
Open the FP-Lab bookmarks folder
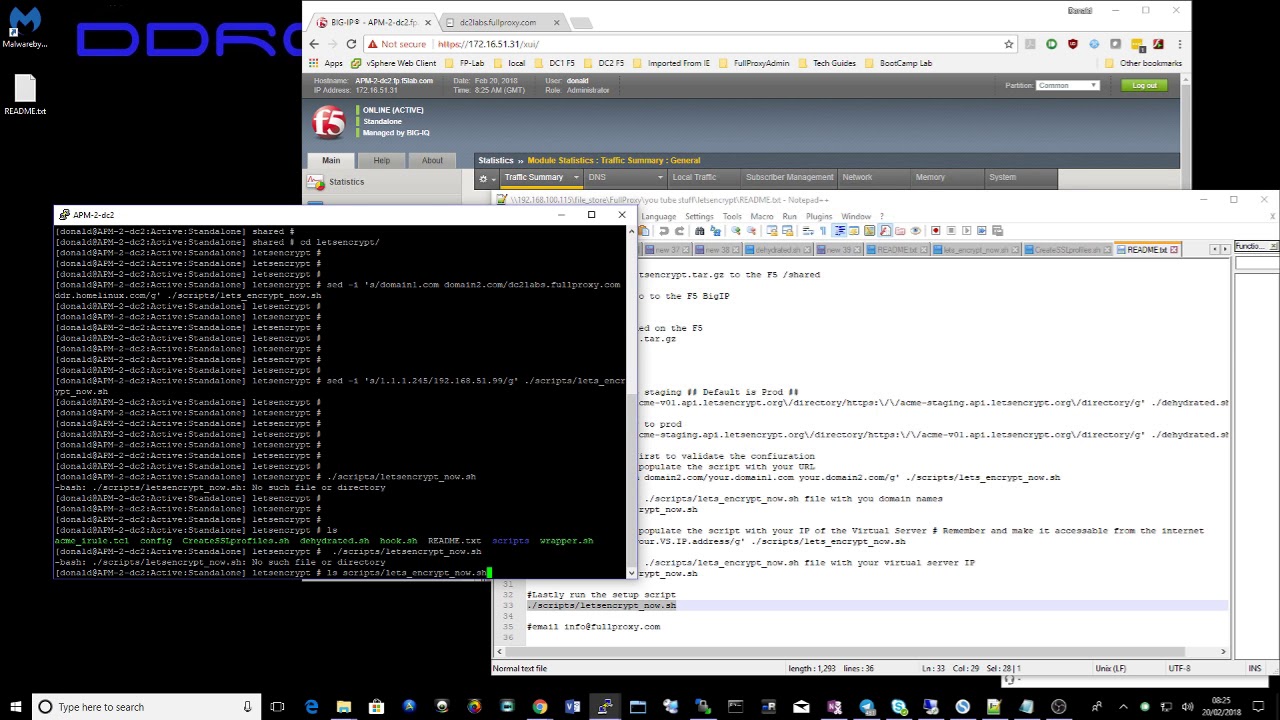coord(465,63)
